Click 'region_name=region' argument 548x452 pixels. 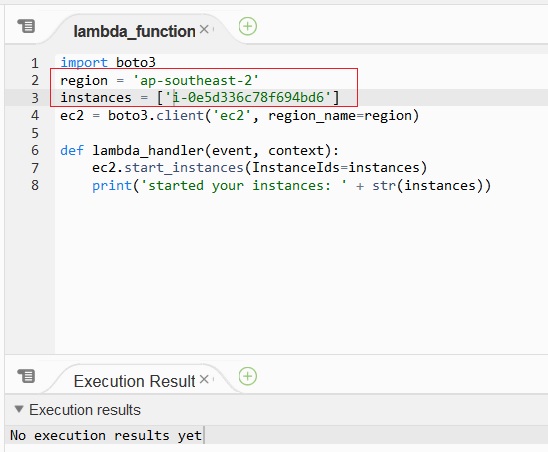click(340, 116)
